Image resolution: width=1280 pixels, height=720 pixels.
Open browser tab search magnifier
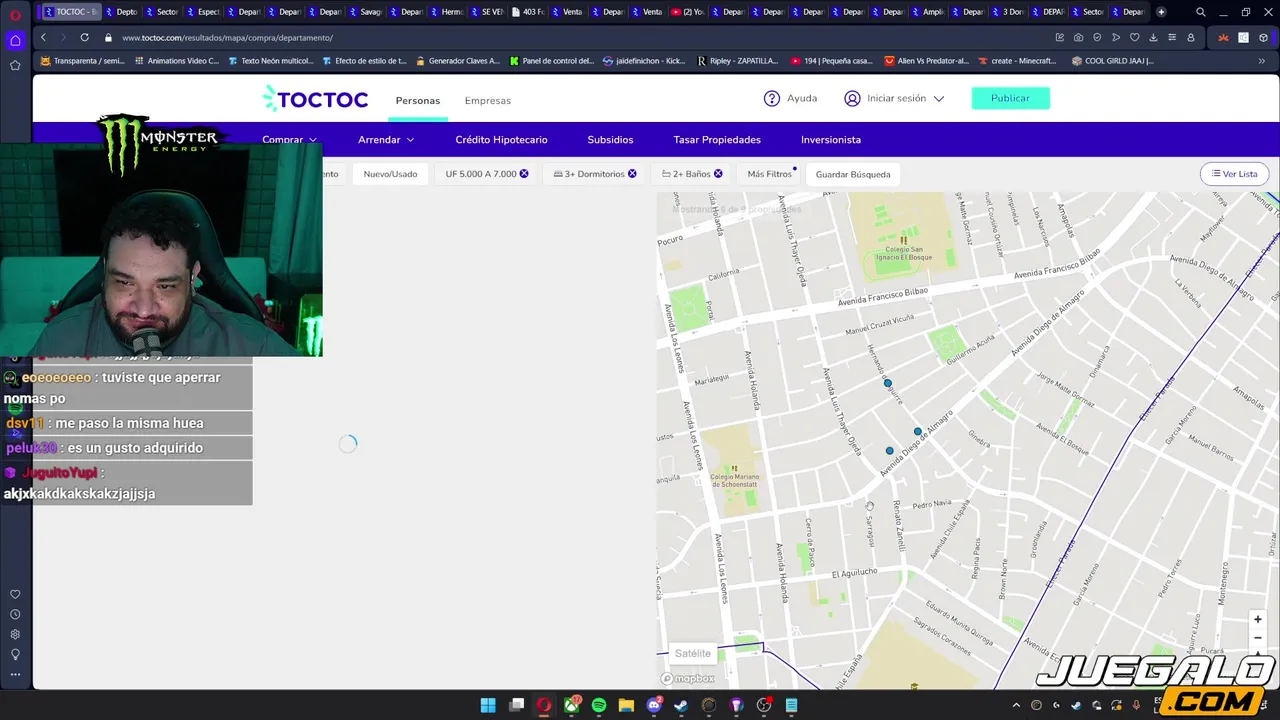click(1201, 12)
